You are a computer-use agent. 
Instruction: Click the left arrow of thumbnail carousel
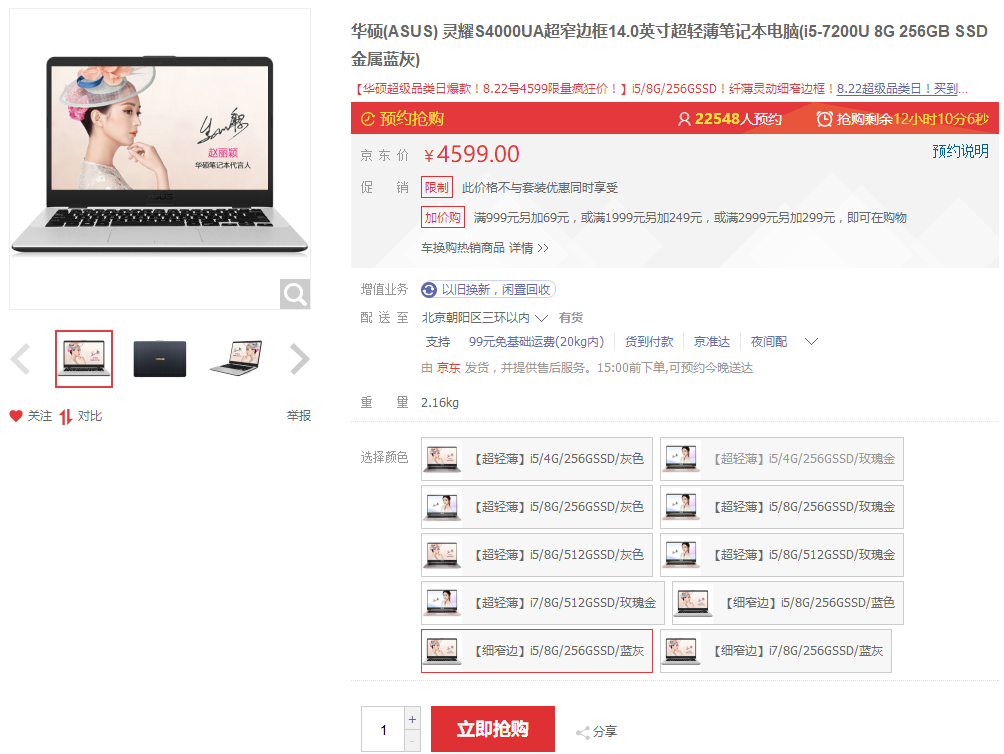(21, 359)
